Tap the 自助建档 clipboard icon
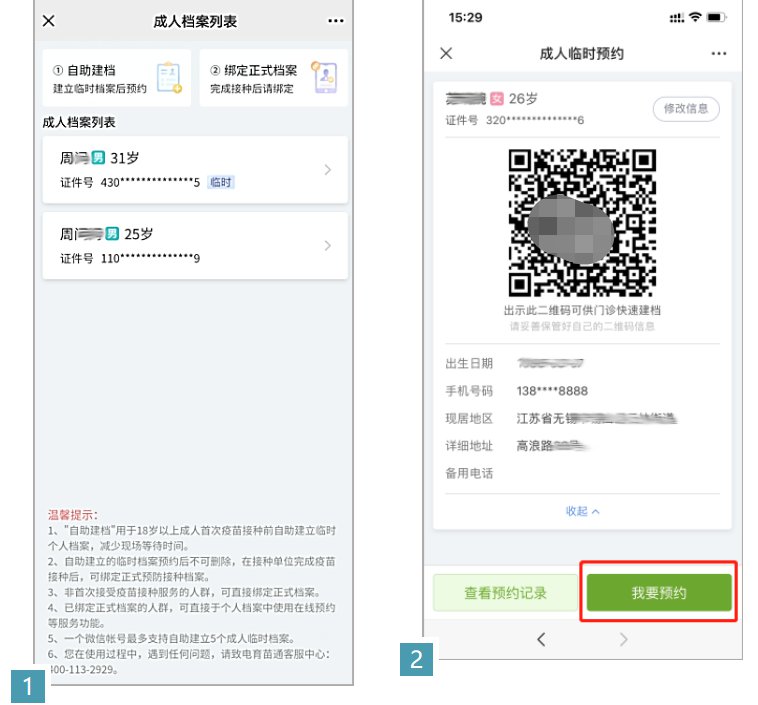This screenshot has width=758, height=705. (169, 77)
